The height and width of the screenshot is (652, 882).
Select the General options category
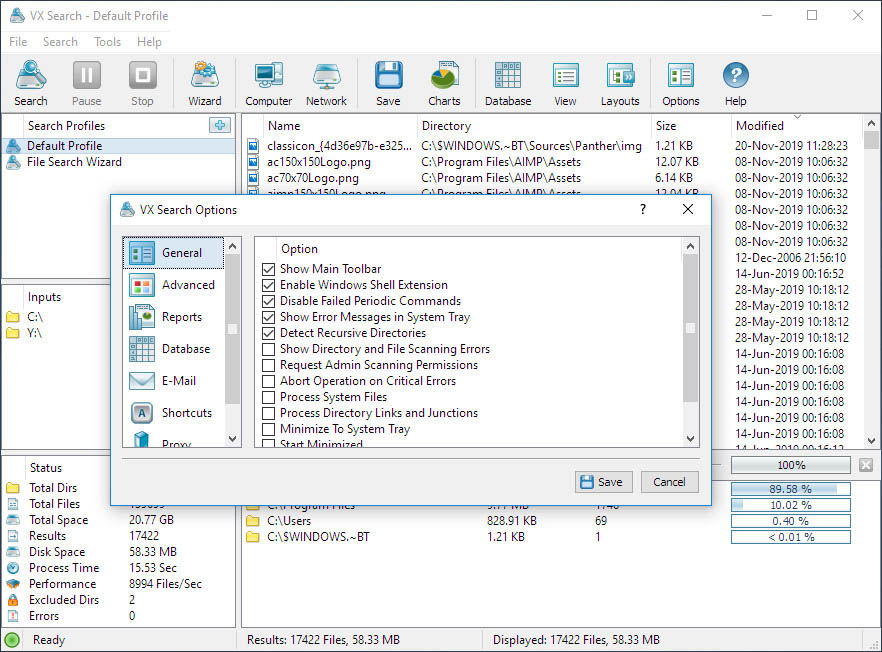(x=173, y=253)
